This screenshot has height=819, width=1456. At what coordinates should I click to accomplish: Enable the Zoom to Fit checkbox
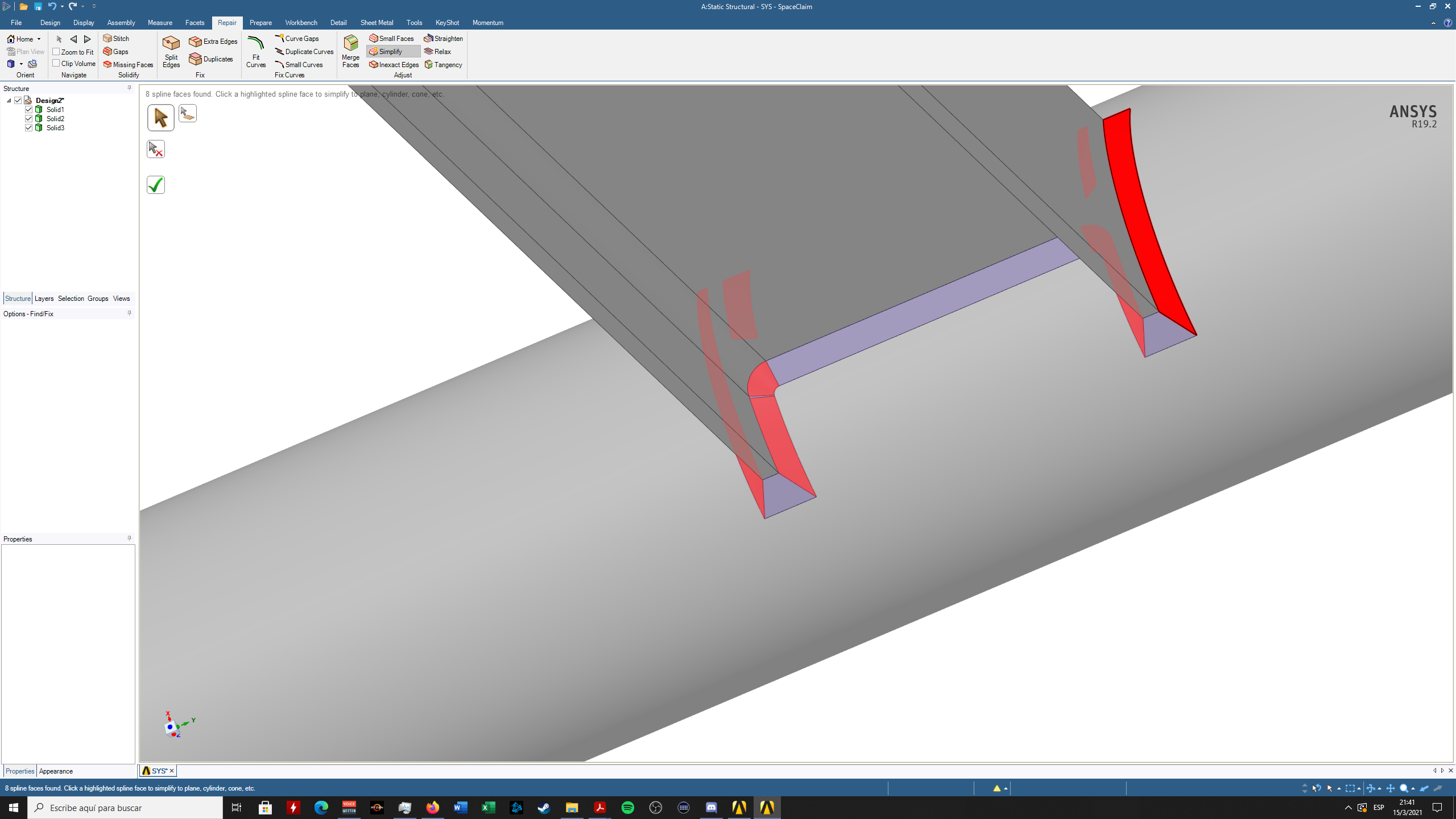point(56,52)
